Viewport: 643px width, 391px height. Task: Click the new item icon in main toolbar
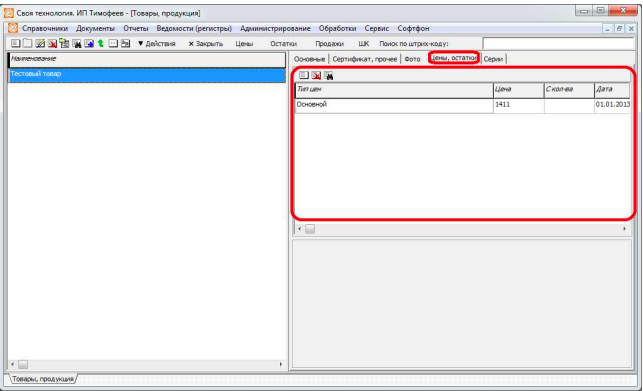(15, 43)
